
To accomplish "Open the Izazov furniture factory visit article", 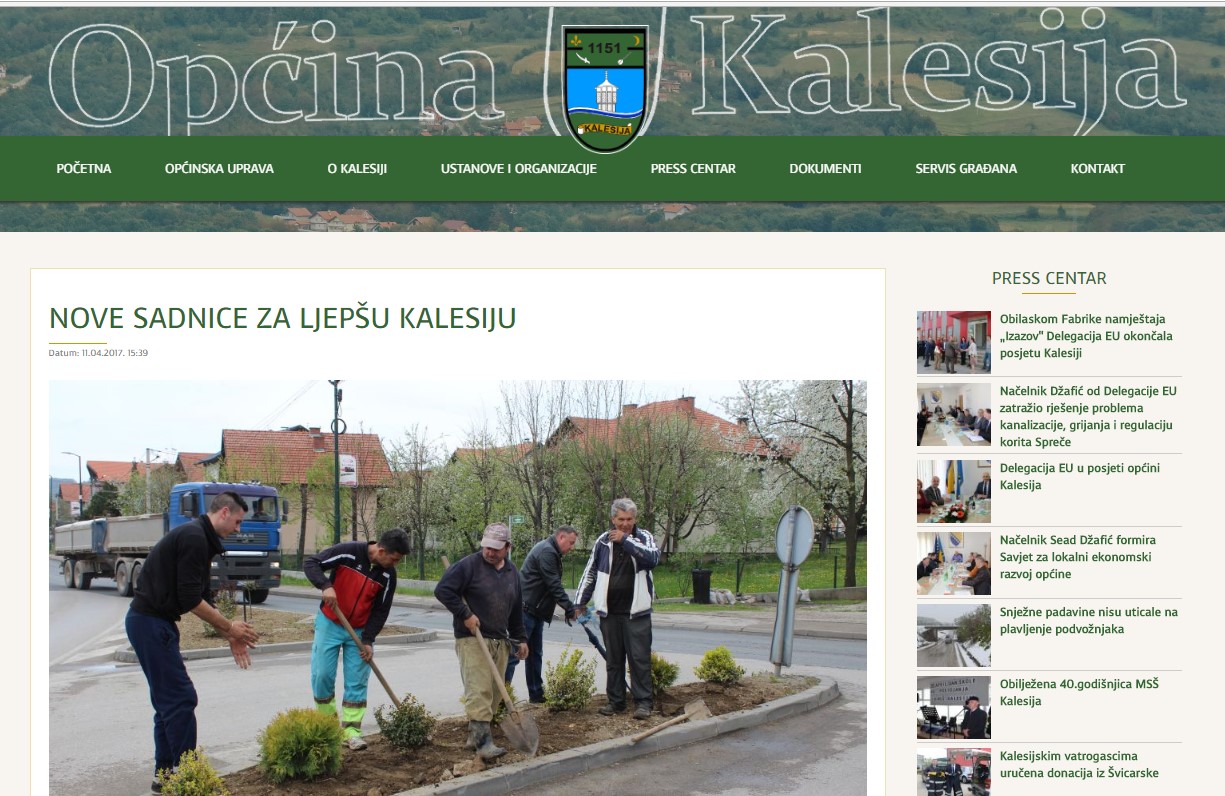I will [1086, 336].
